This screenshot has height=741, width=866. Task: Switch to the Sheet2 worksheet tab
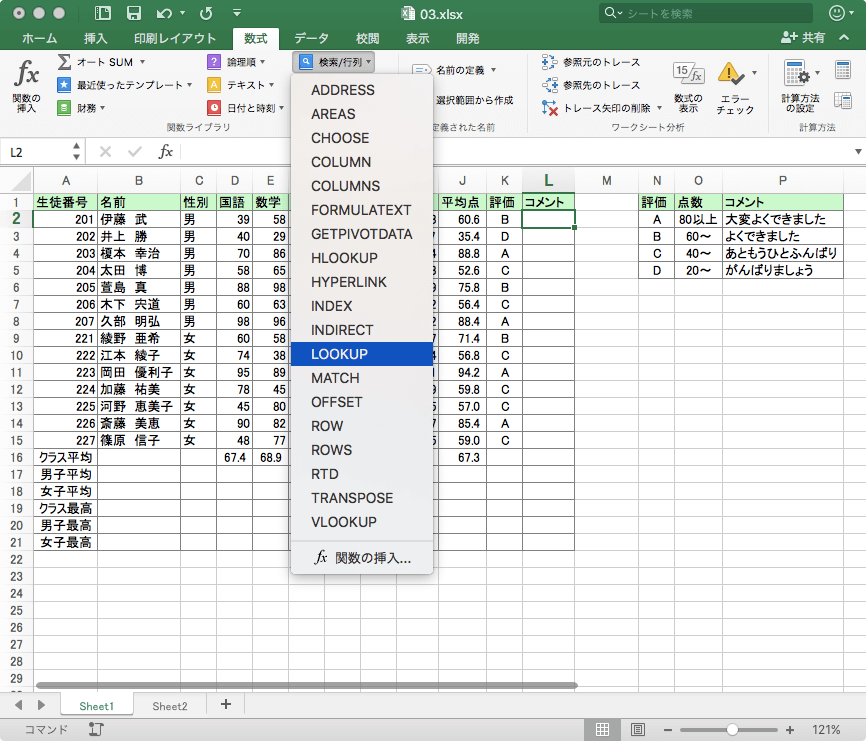(x=169, y=705)
